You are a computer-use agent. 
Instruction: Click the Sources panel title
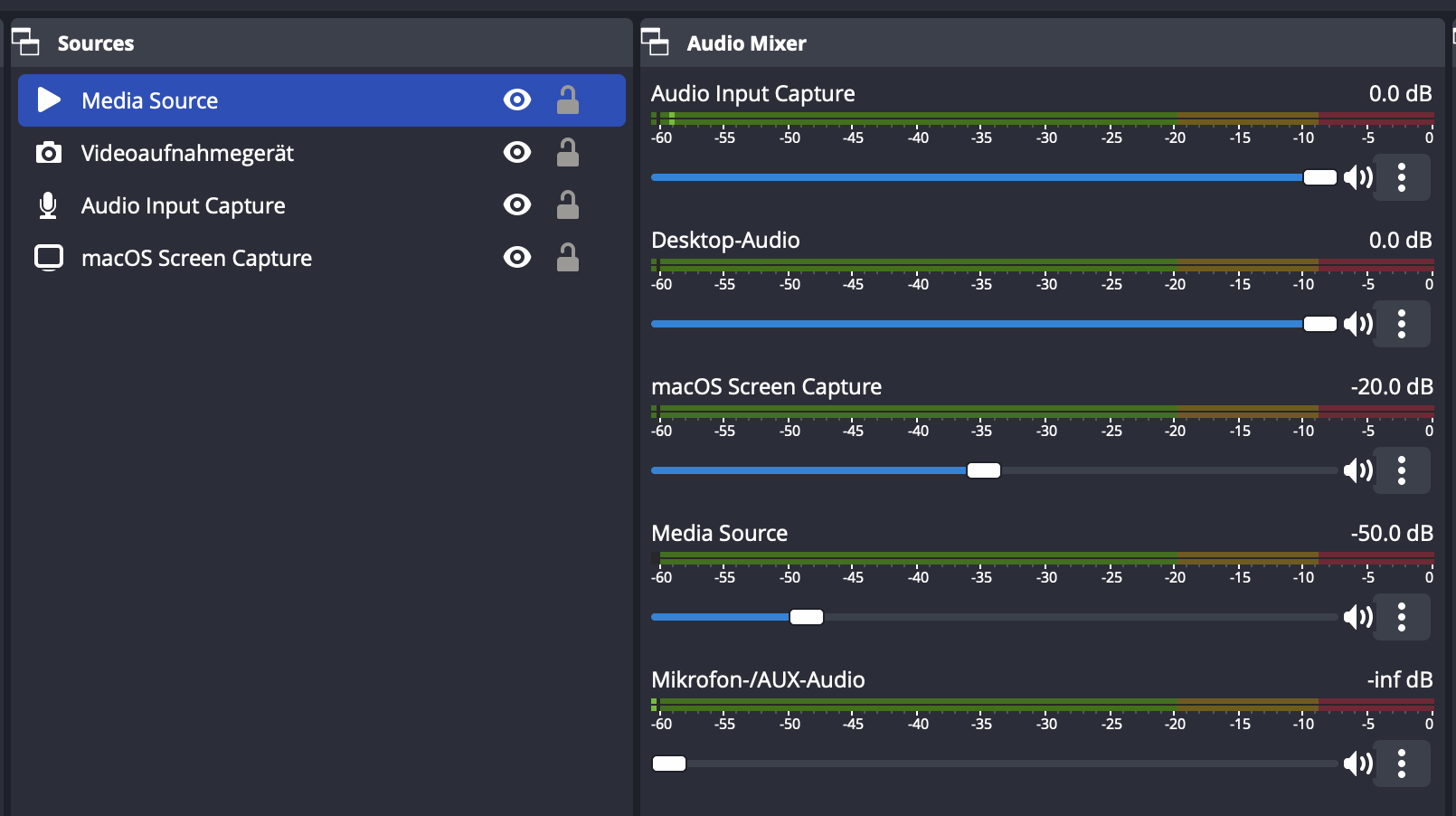(x=96, y=43)
